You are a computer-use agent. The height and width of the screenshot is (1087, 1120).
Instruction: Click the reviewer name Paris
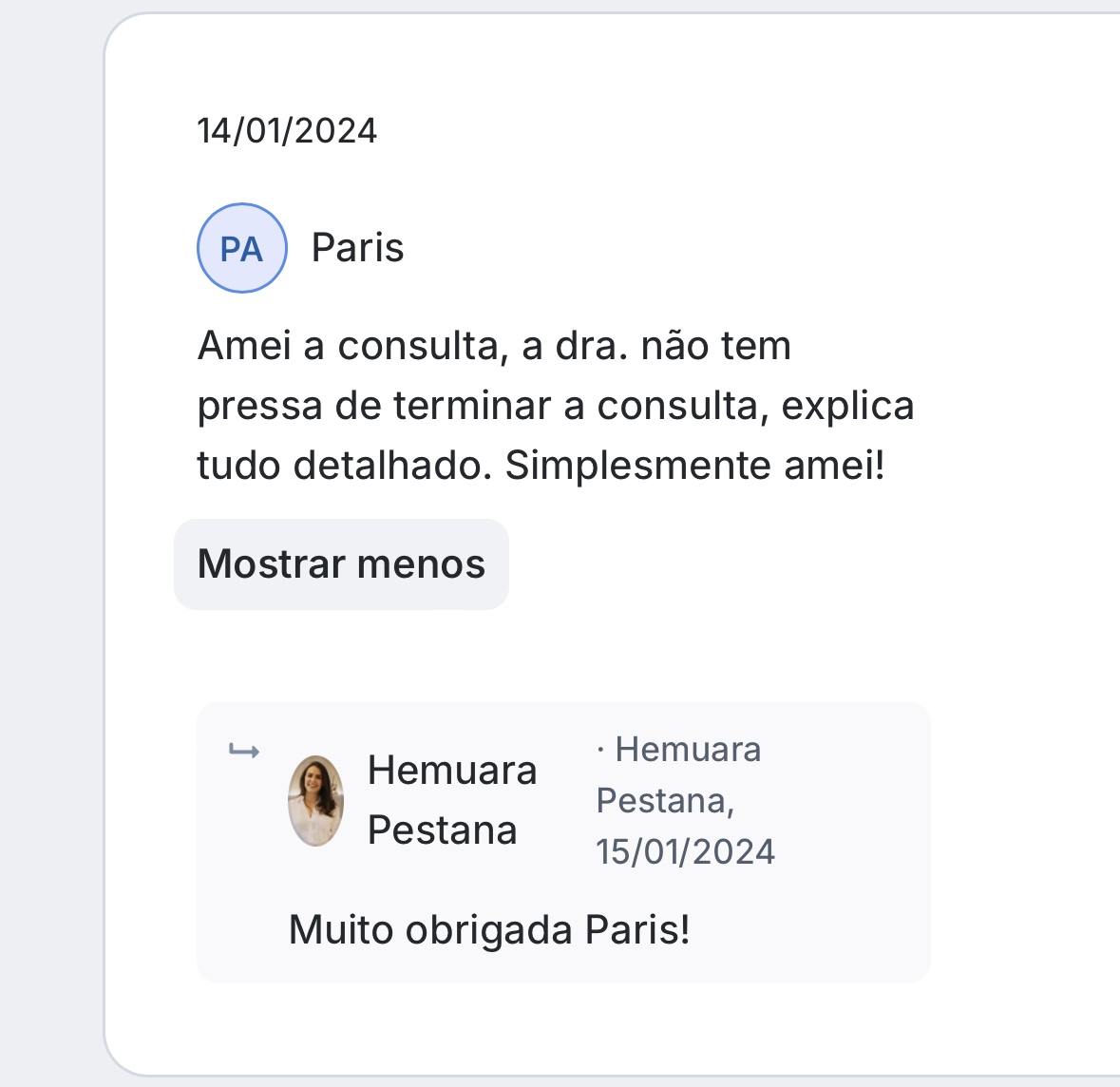357,248
